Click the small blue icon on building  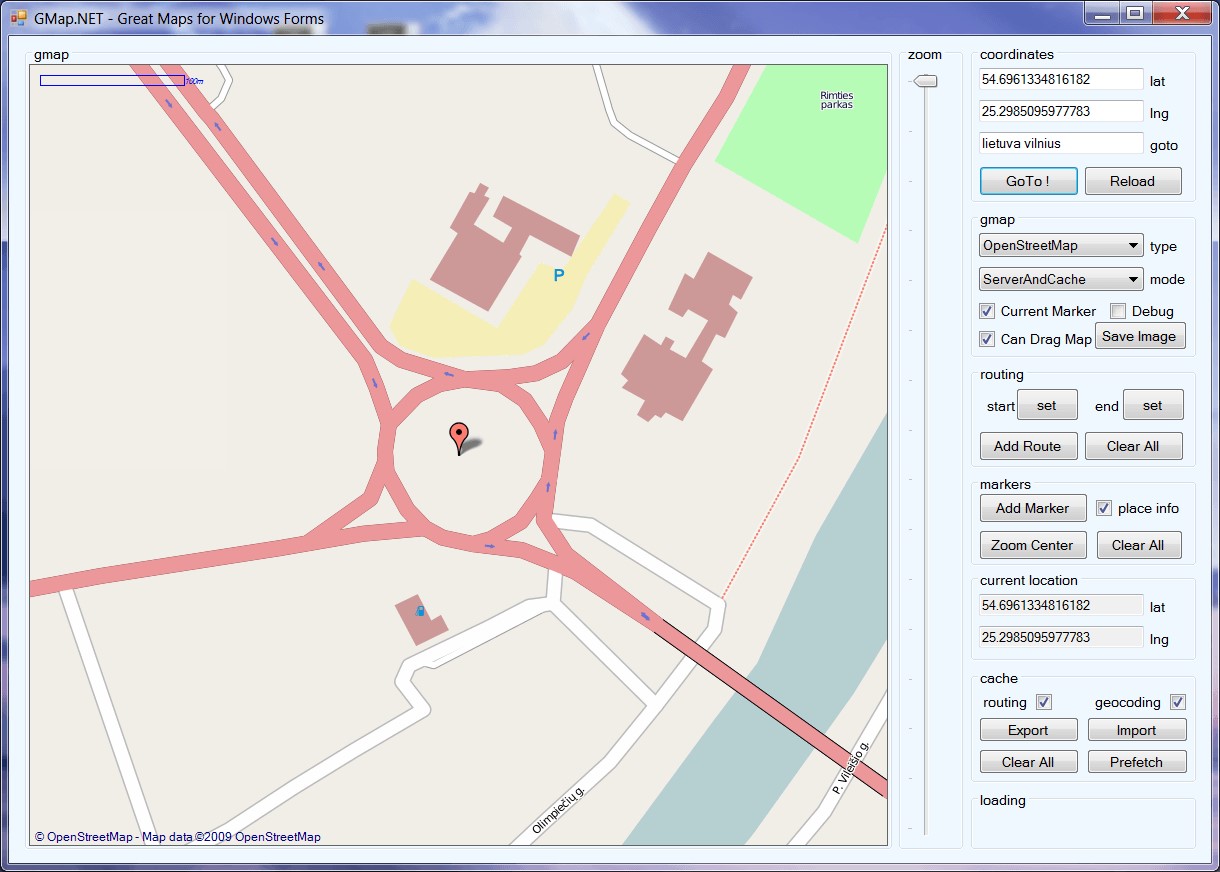point(420,611)
